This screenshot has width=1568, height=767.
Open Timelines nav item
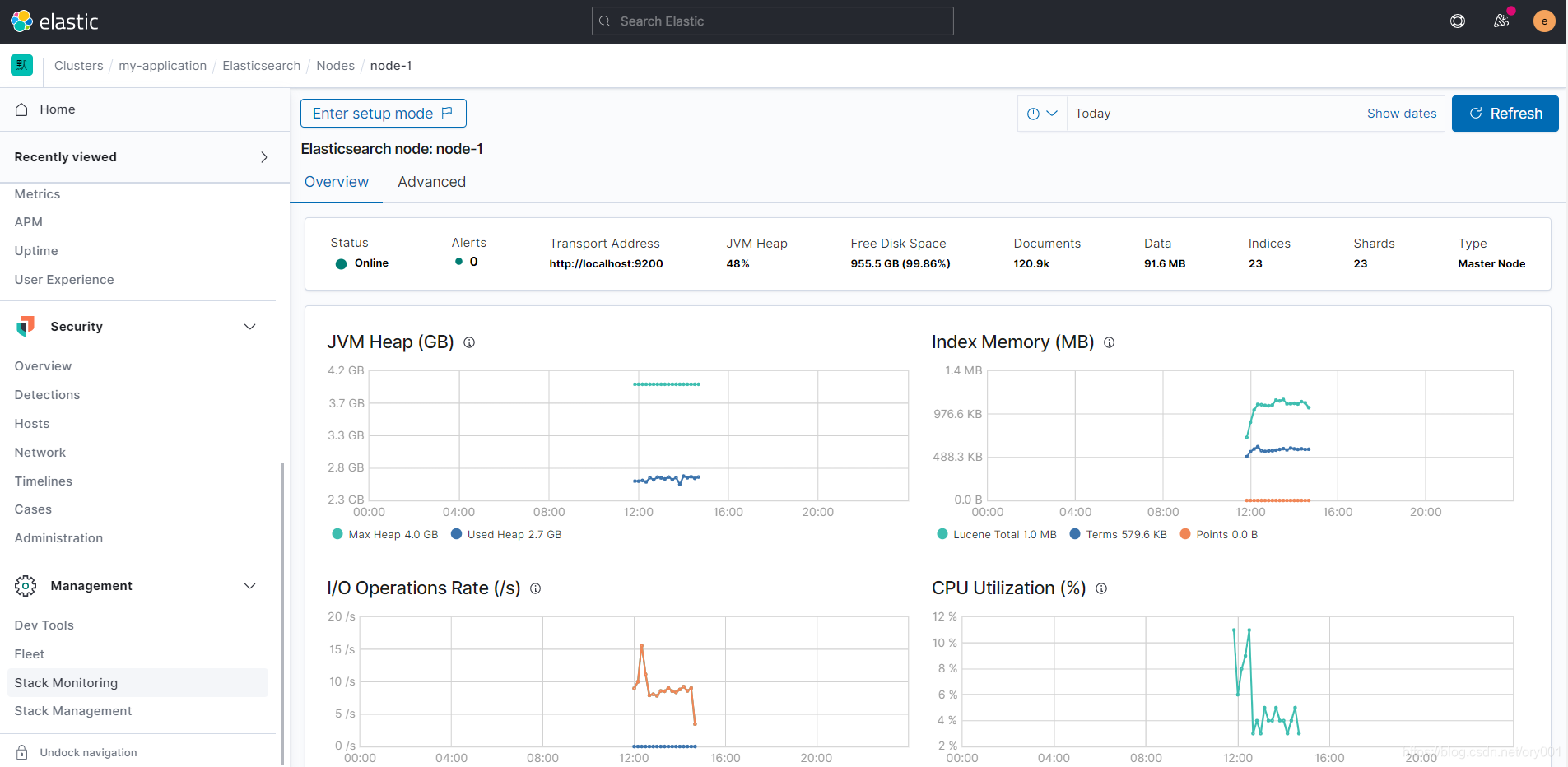click(x=44, y=481)
